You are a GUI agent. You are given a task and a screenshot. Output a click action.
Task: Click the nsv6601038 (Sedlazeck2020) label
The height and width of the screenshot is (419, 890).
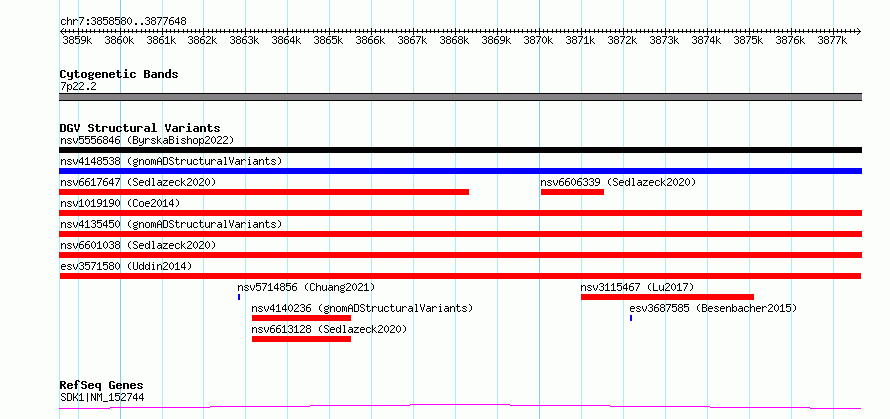(x=138, y=245)
